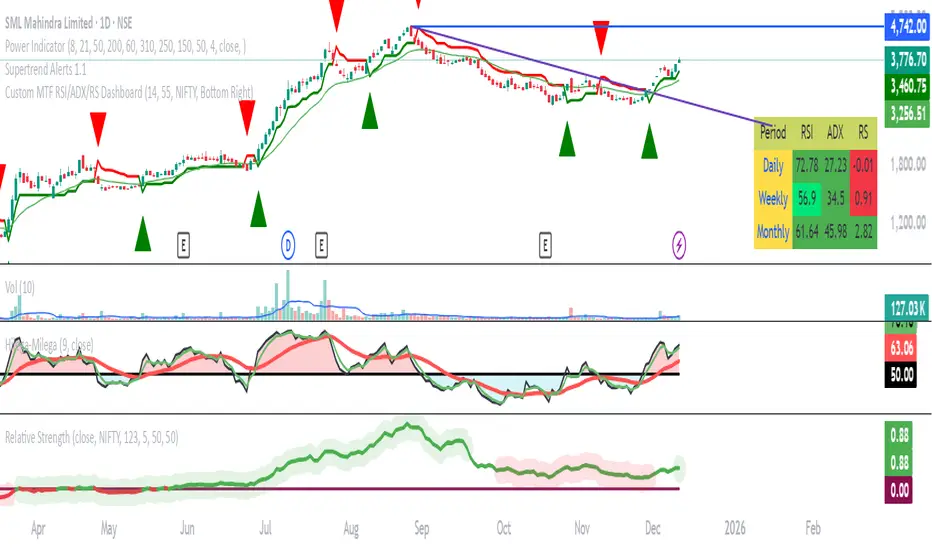
Task: Click the Weekly RS value 0.91
Action: [863, 198]
